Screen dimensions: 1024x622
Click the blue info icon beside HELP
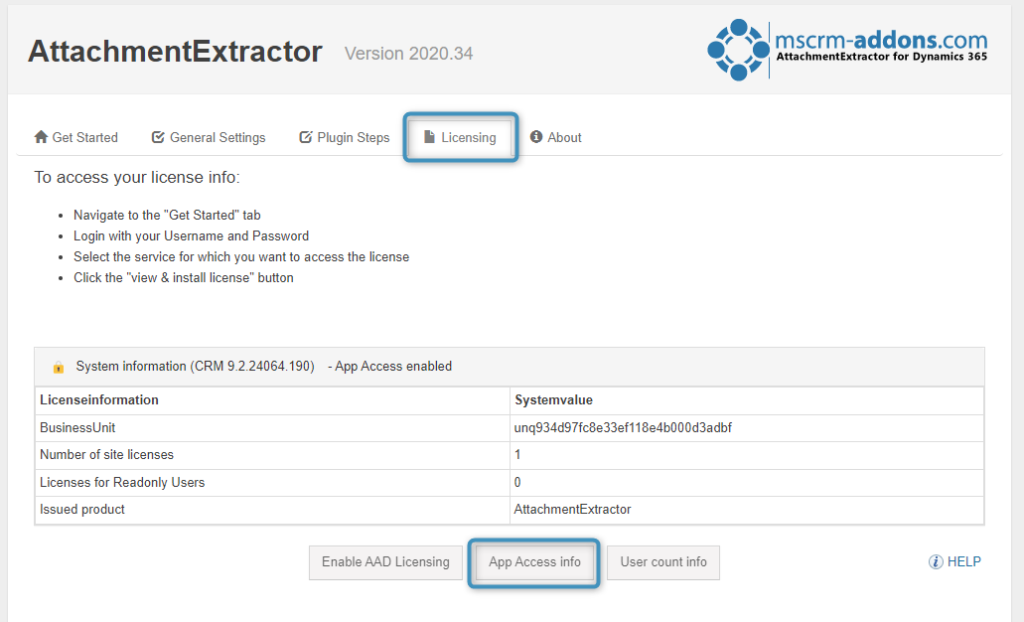[936, 562]
